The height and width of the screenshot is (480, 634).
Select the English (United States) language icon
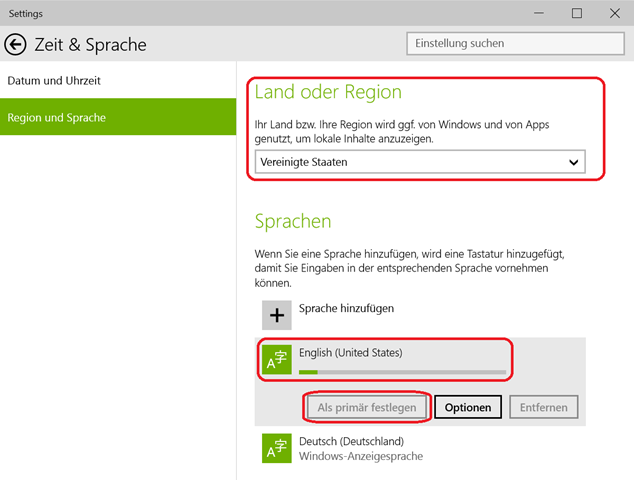277,359
